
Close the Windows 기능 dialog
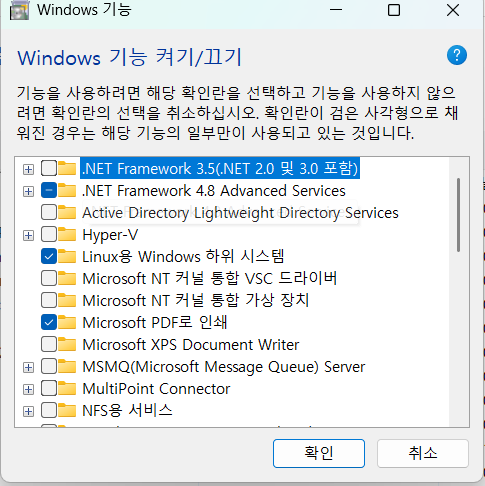(x=453, y=10)
